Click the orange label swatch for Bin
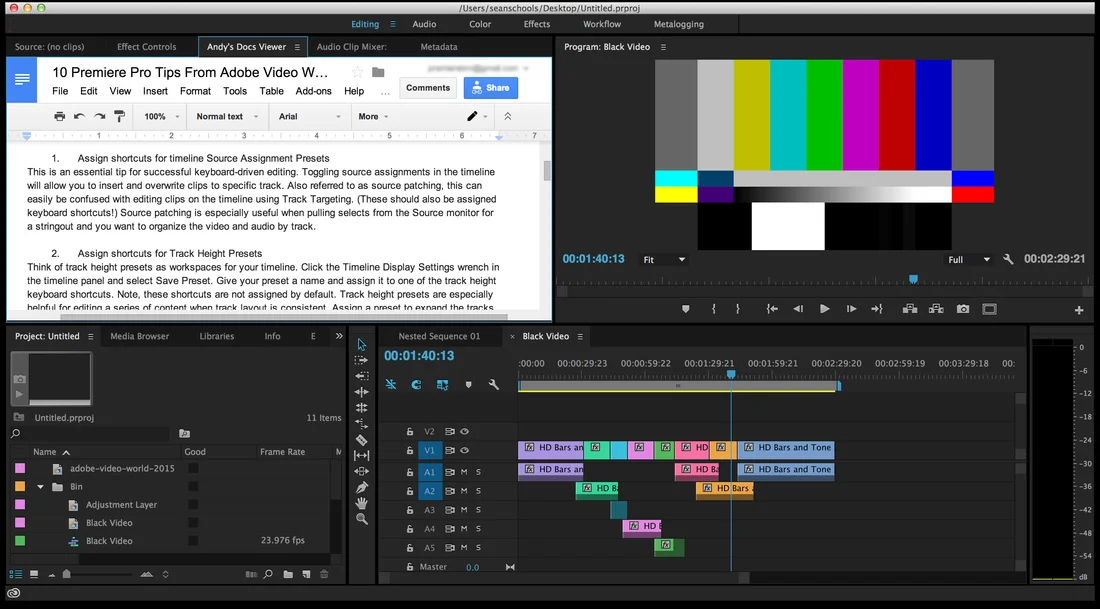The image size is (1100, 609). (20, 486)
